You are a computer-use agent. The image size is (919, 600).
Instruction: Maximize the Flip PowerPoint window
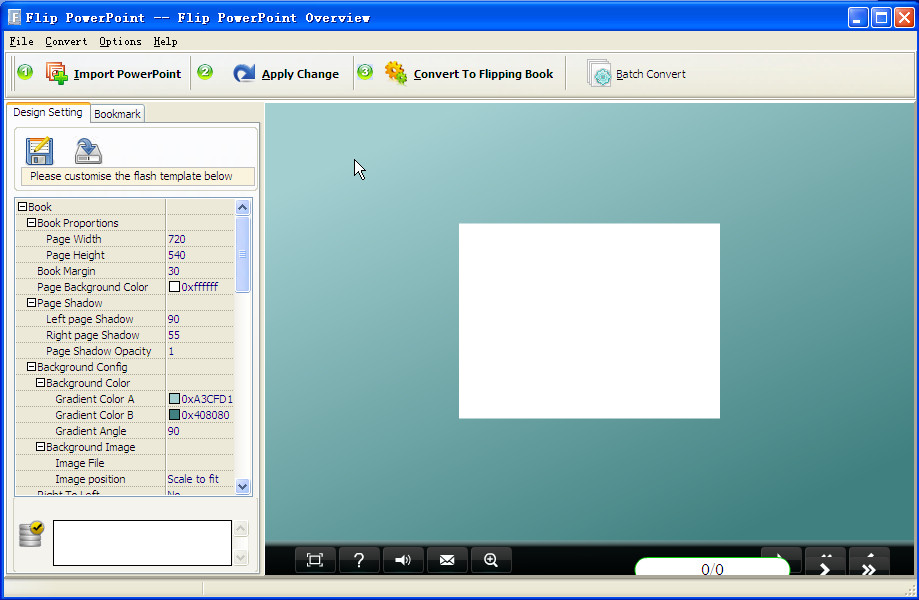[x=881, y=18]
